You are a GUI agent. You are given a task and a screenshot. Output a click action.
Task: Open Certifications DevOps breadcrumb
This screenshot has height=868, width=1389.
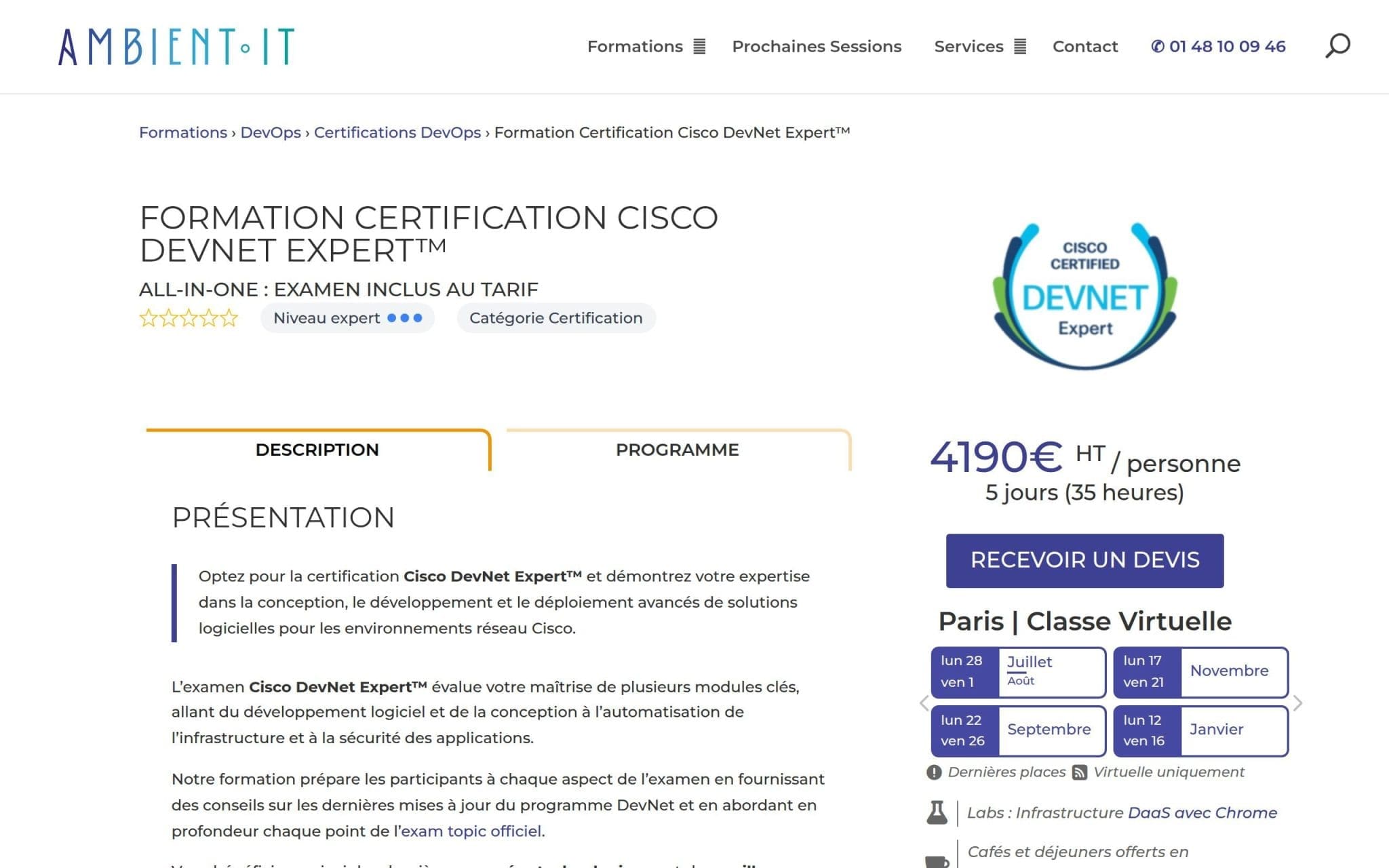click(397, 132)
